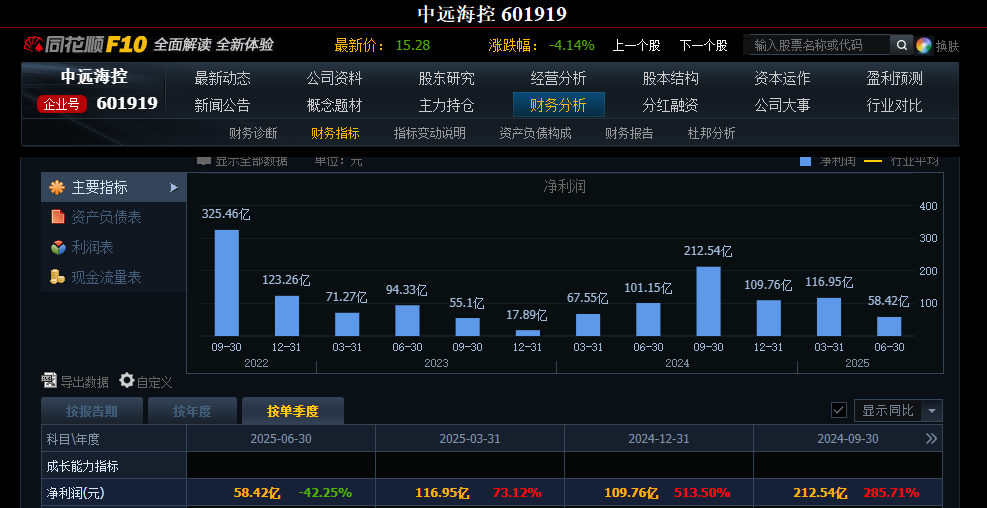The height and width of the screenshot is (508, 987).
Task: Open the 资本运作 menu
Action: [782, 79]
